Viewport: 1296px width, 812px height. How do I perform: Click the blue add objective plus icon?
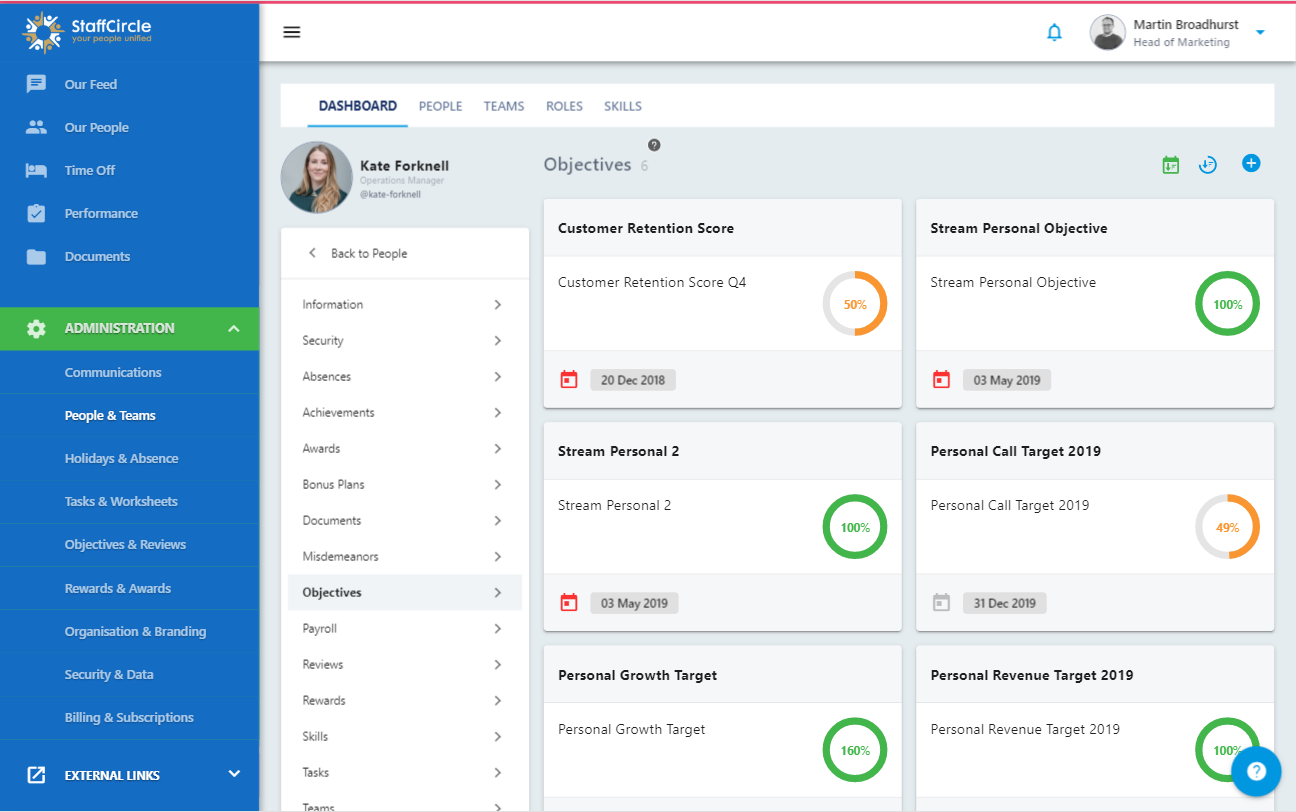1251,163
